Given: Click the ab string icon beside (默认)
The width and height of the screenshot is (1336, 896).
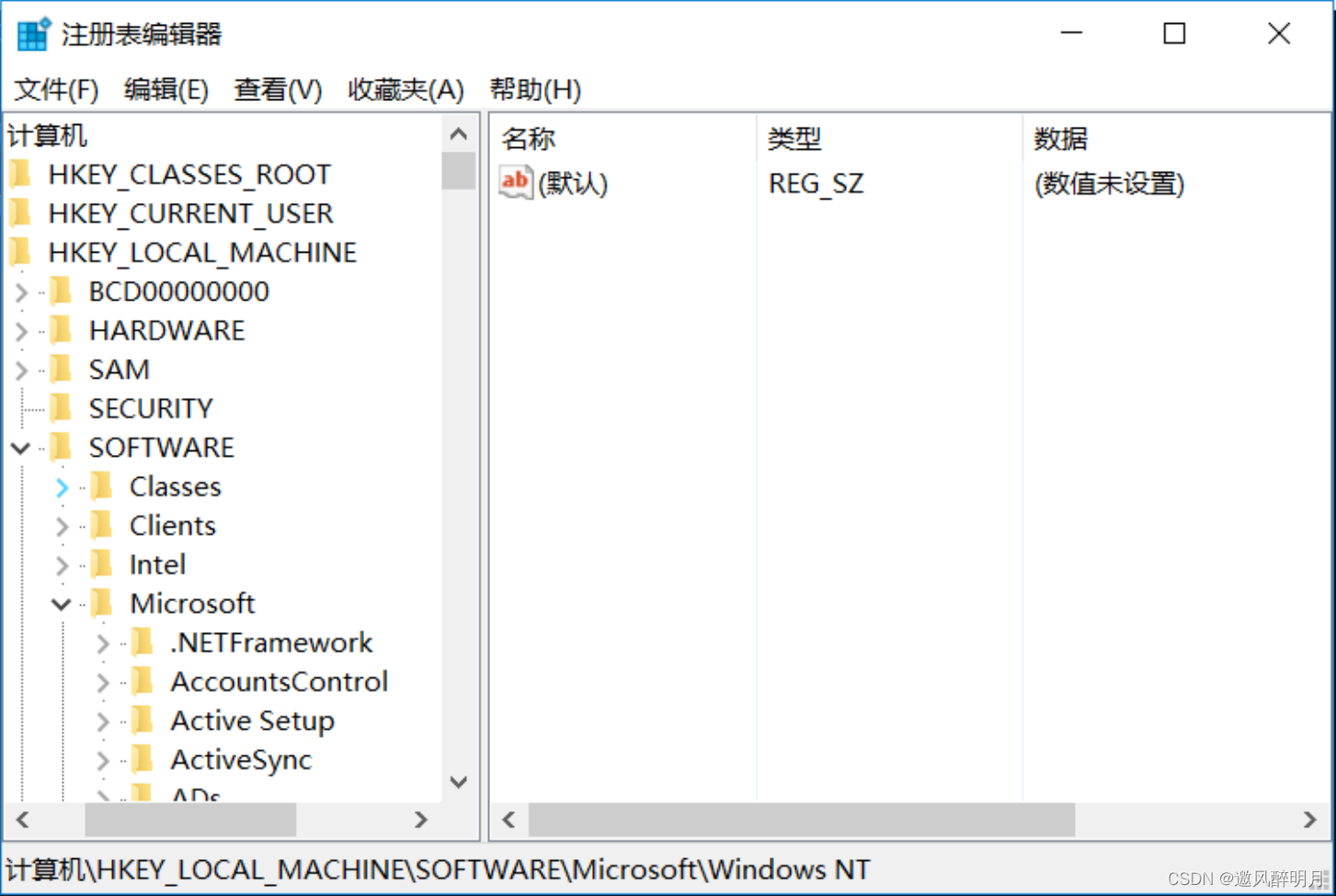Looking at the screenshot, I should point(514,182).
